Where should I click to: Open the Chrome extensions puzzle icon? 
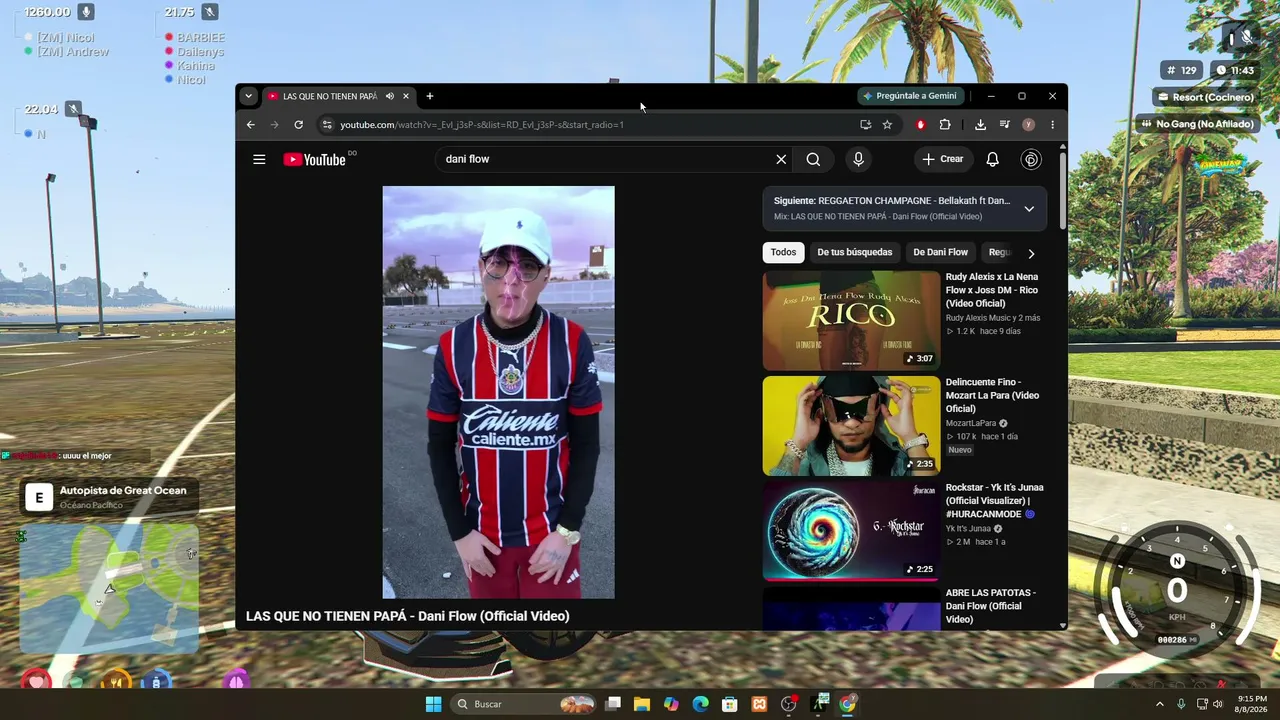[x=945, y=125]
